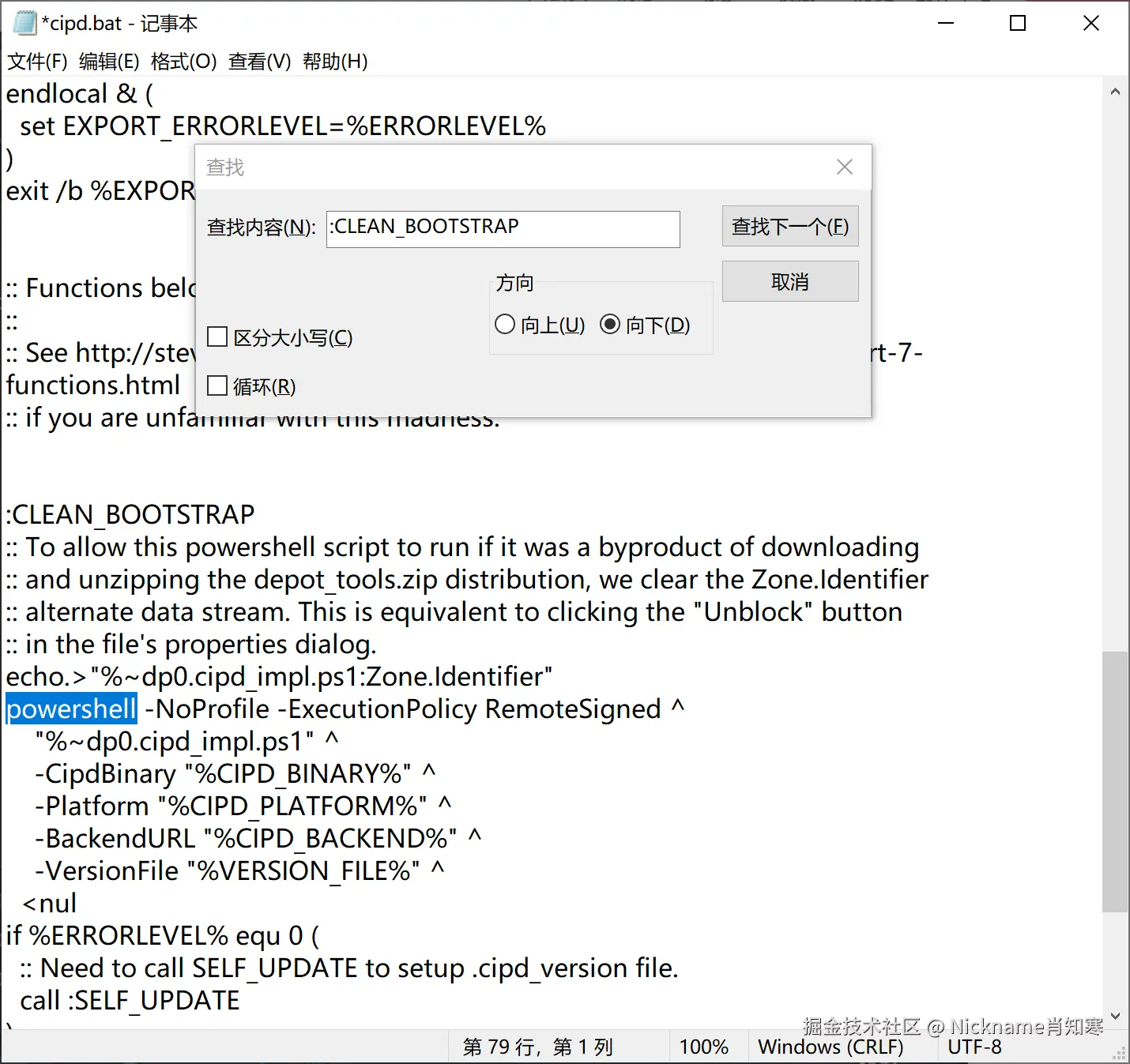The image size is (1130, 1064).
Task: Click the 'endlocal & (' line
Action: [x=80, y=93]
